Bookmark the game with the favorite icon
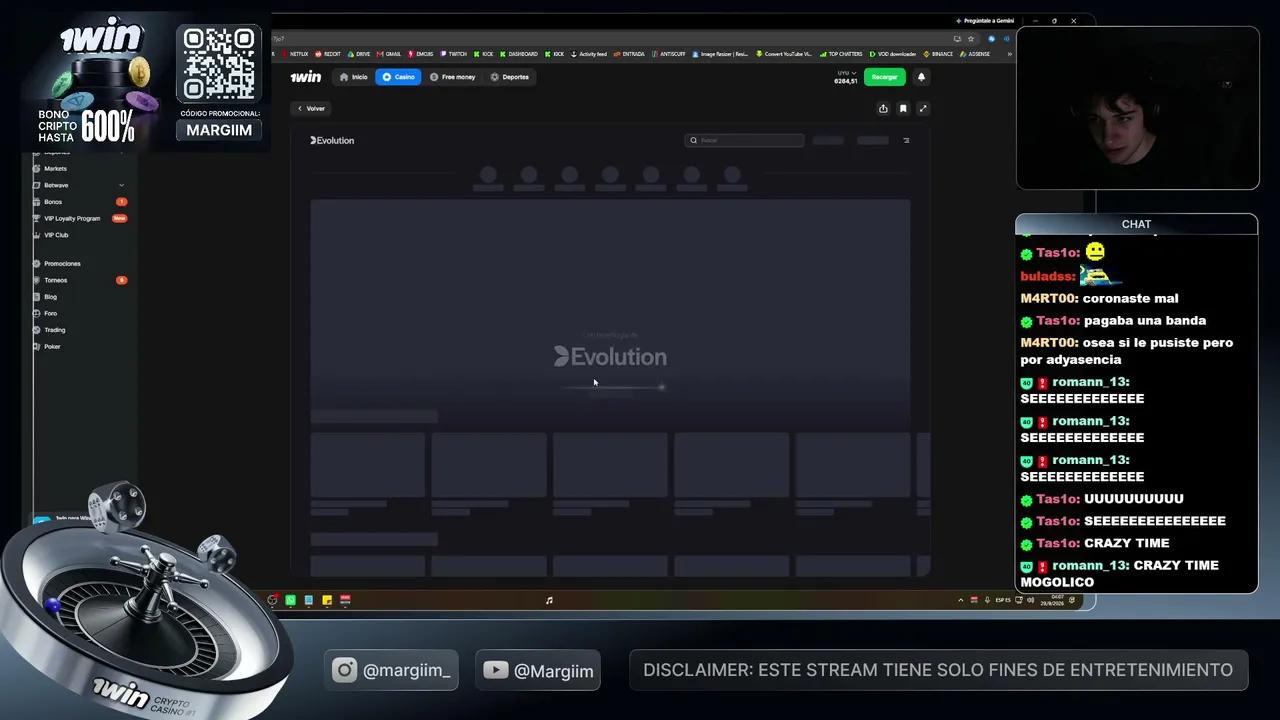This screenshot has height=720, width=1280. pyautogui.click(x=903, y=108)
